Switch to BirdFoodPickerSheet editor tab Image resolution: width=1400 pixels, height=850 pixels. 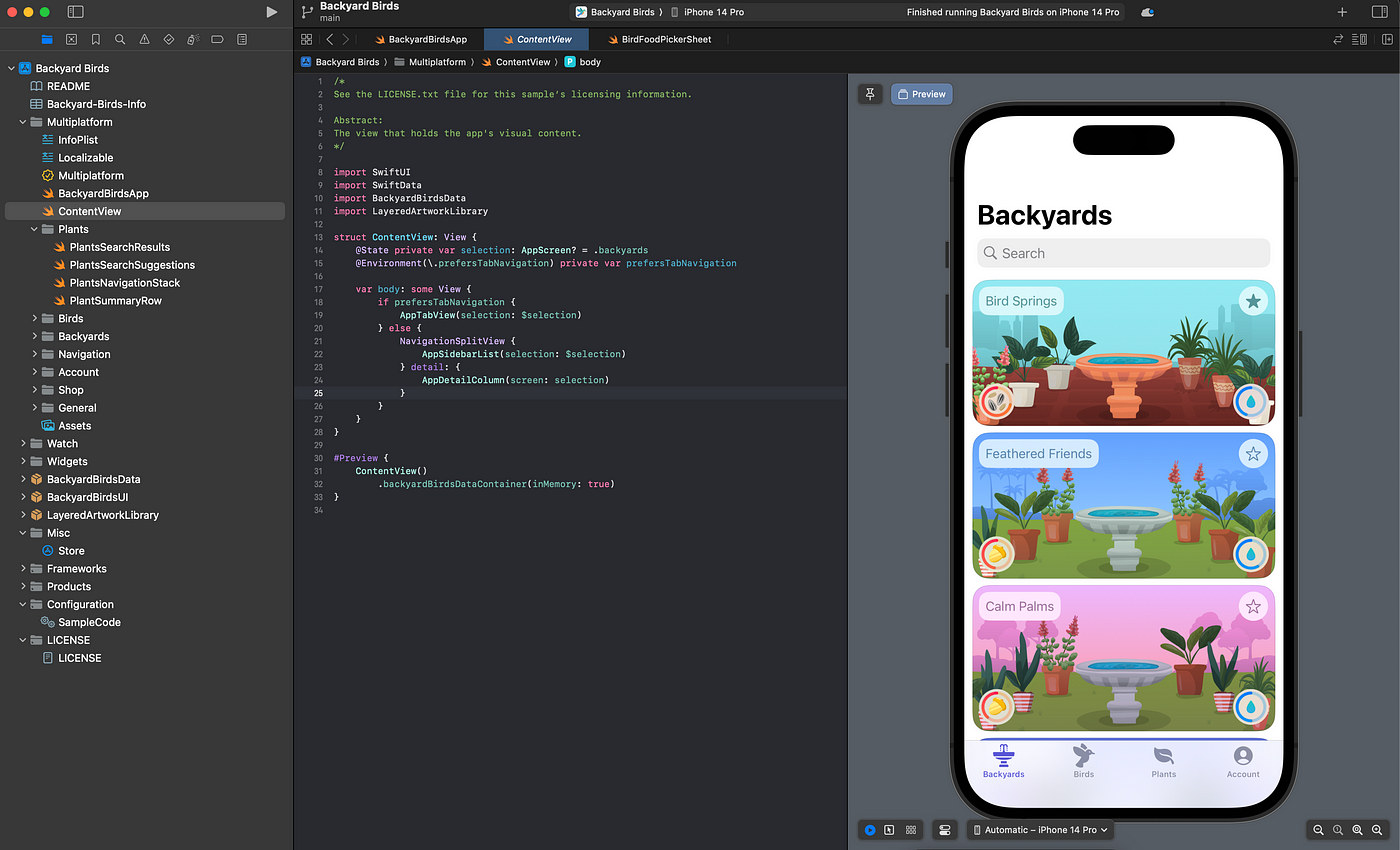click(659, 40)
